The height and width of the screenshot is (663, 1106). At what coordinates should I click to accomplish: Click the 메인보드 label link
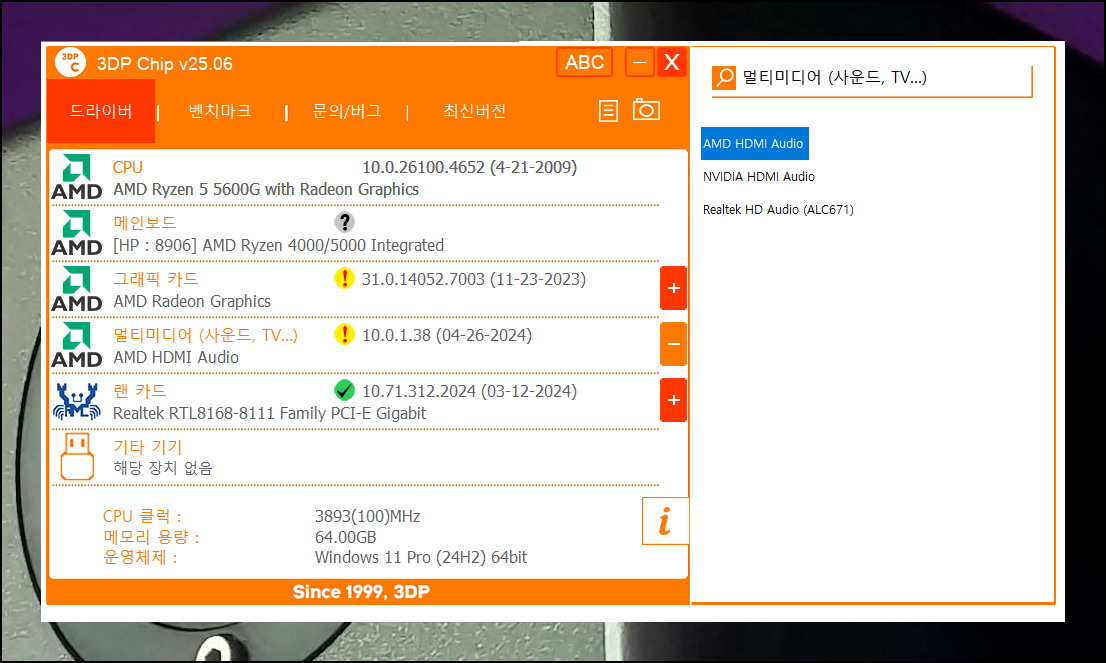(145, 223)
